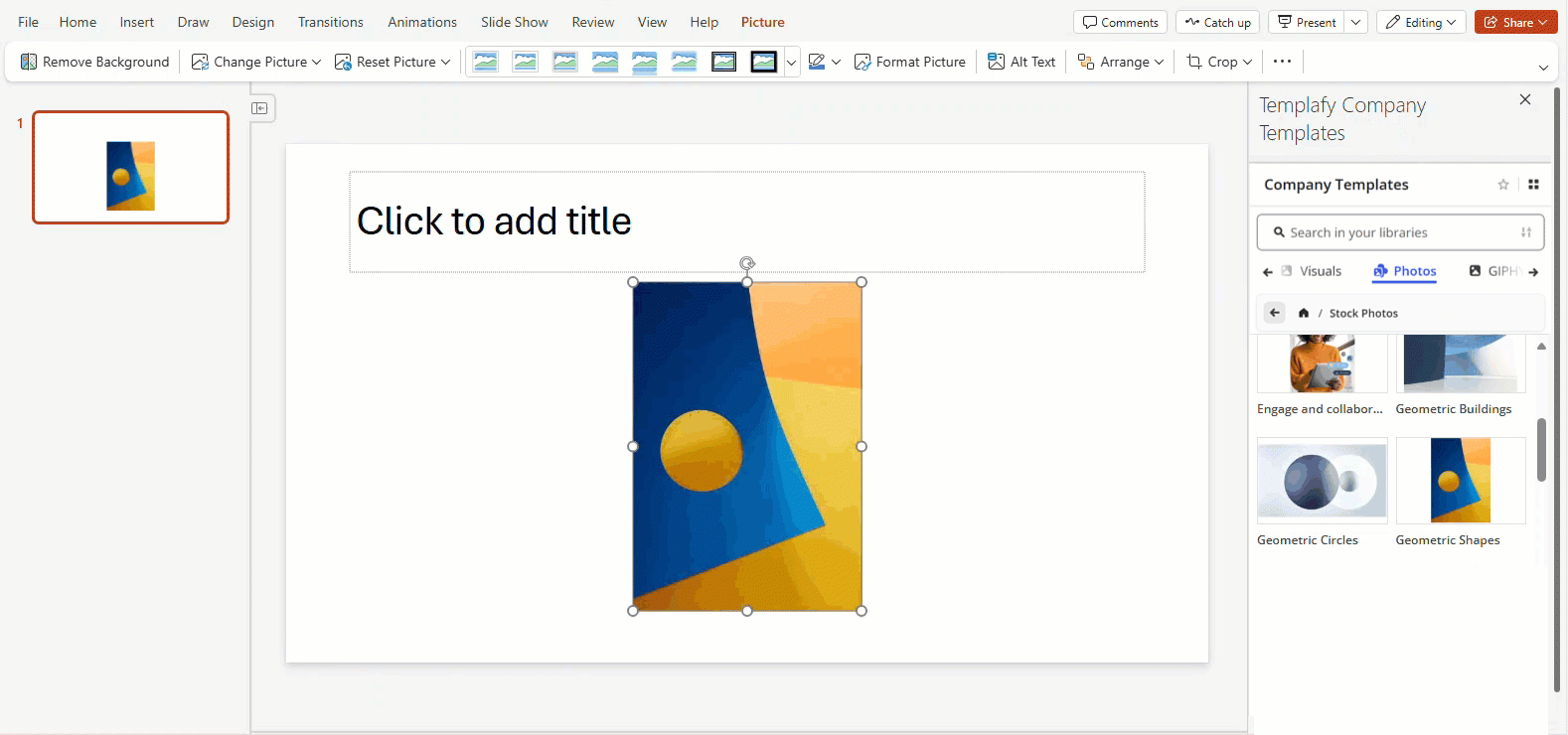Go to library home icon

(x=1304, y=313)
